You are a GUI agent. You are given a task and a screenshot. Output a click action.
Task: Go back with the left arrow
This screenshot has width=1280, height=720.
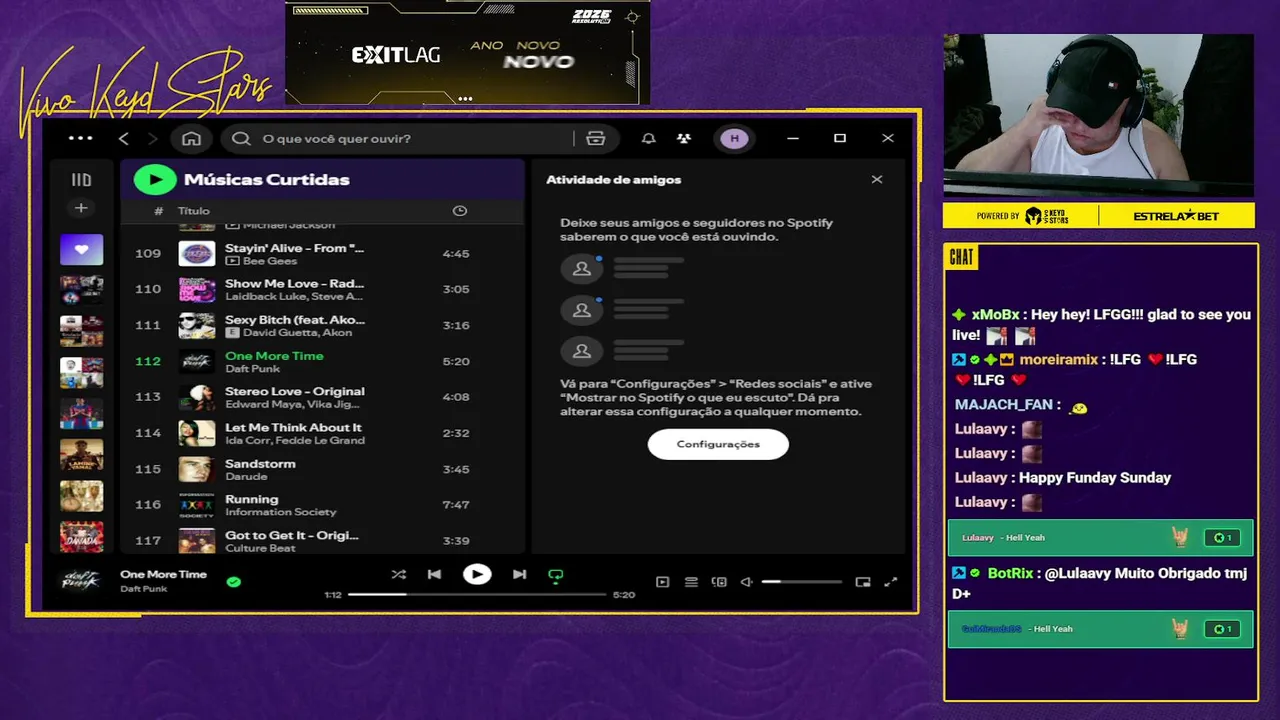[124, 139]
